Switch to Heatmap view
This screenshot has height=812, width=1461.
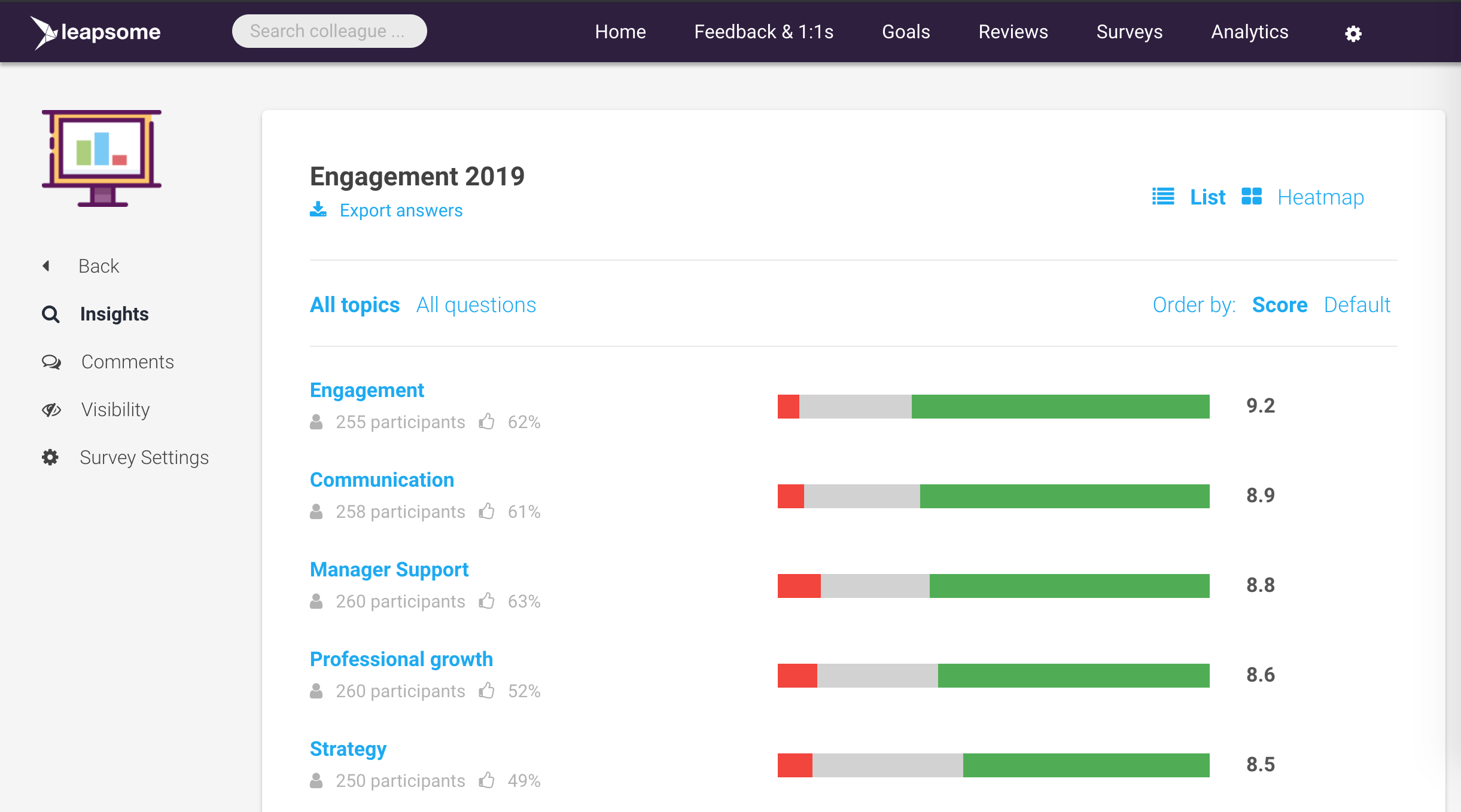tap(1320, 197)
